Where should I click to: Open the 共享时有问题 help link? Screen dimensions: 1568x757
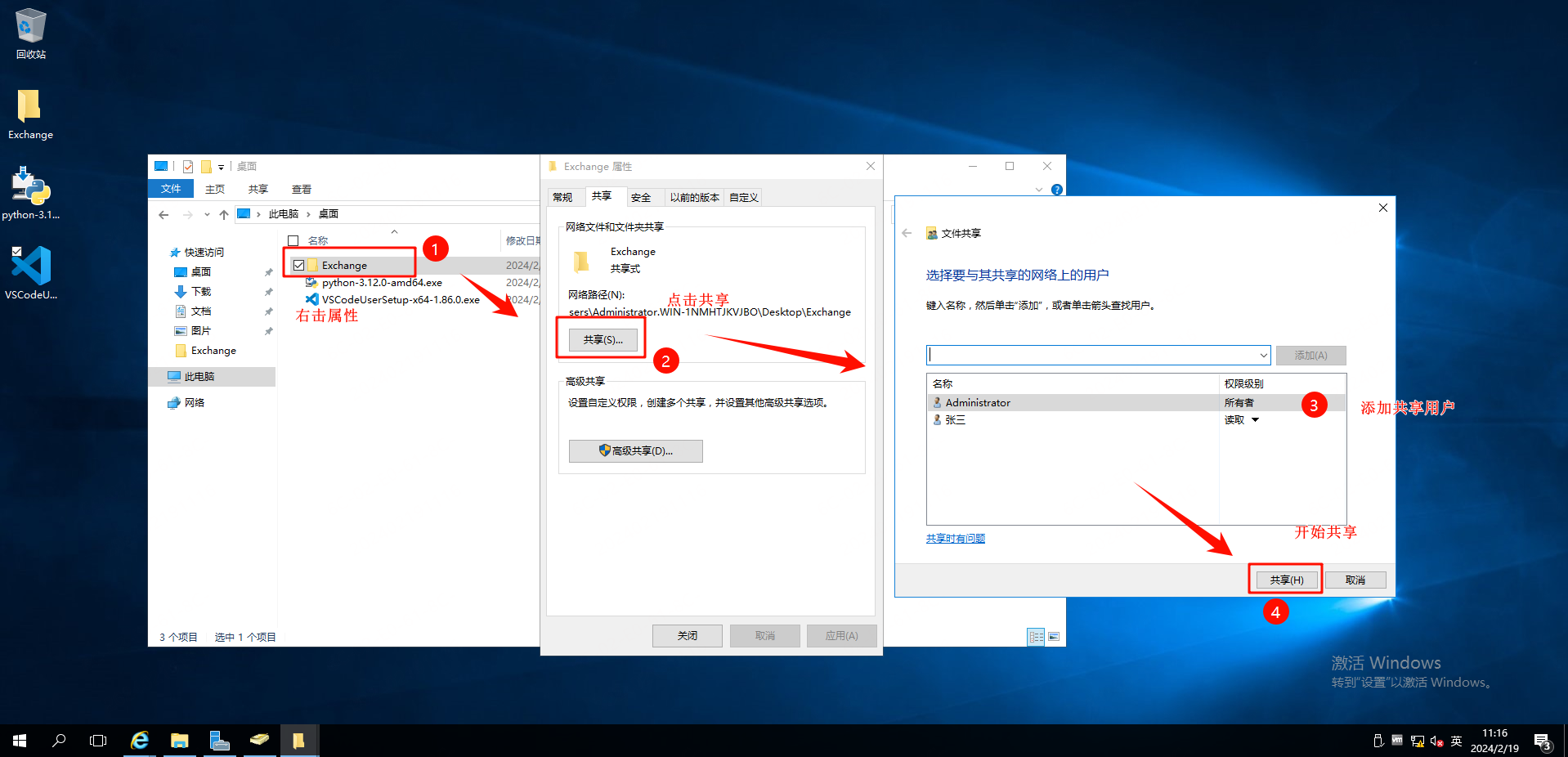[955, 539]
